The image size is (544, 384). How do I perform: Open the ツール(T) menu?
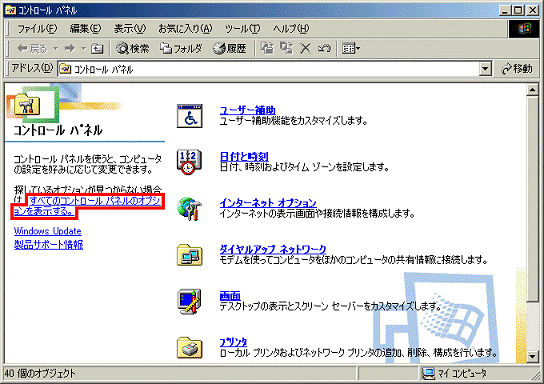tap(242, 28)
